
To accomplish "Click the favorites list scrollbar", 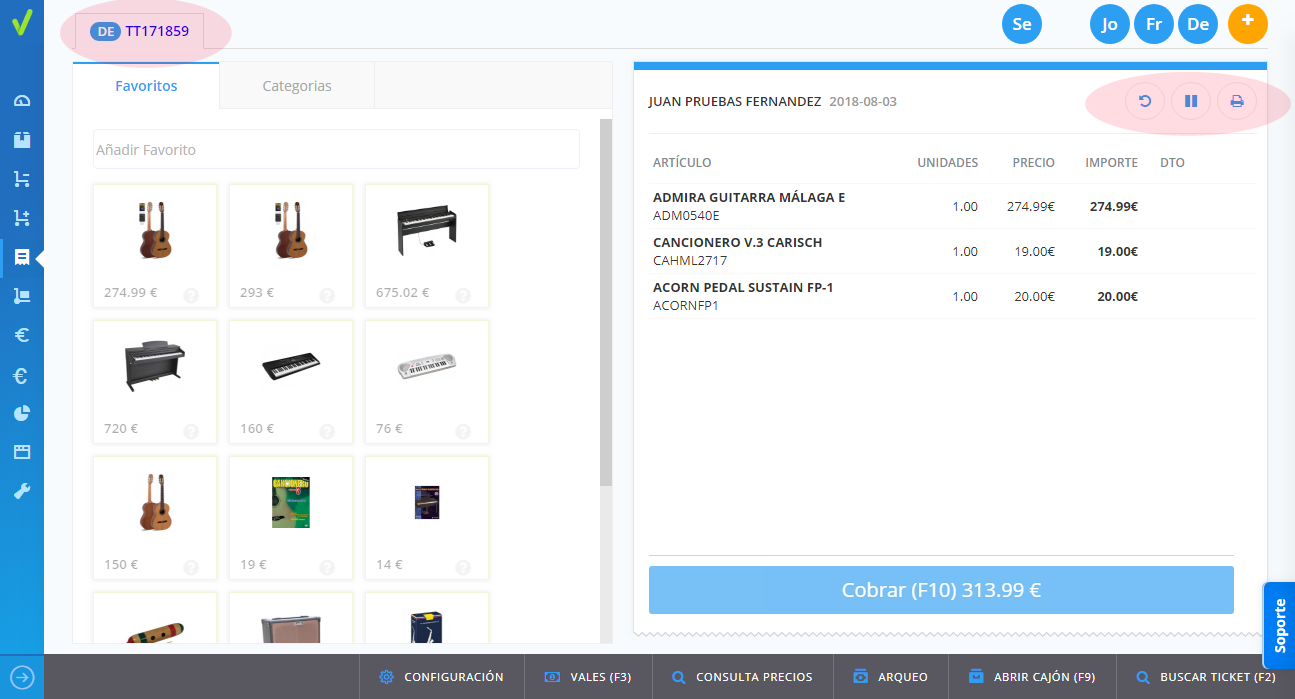I will coord(605,300).
